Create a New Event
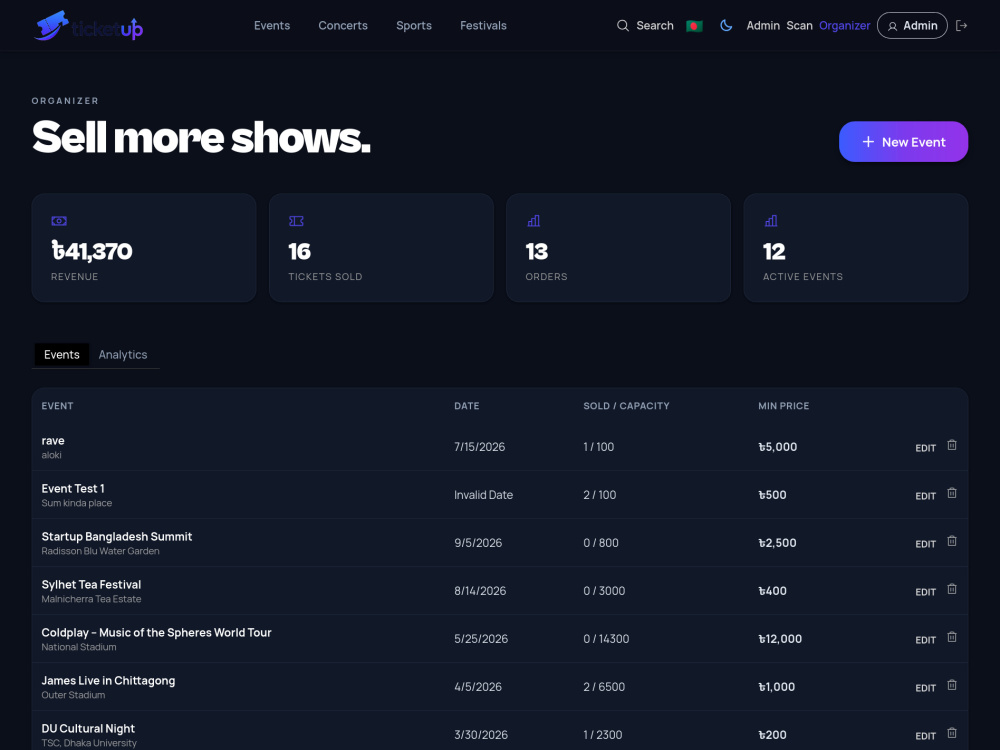 coord(903,142)
